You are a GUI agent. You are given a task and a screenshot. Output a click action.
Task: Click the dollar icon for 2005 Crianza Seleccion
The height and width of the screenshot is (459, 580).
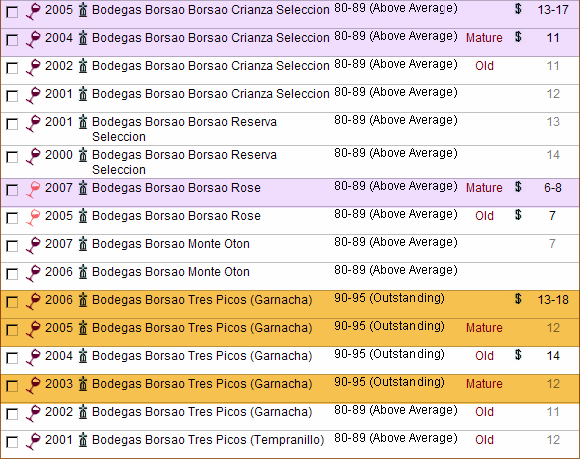coord(518,9)
